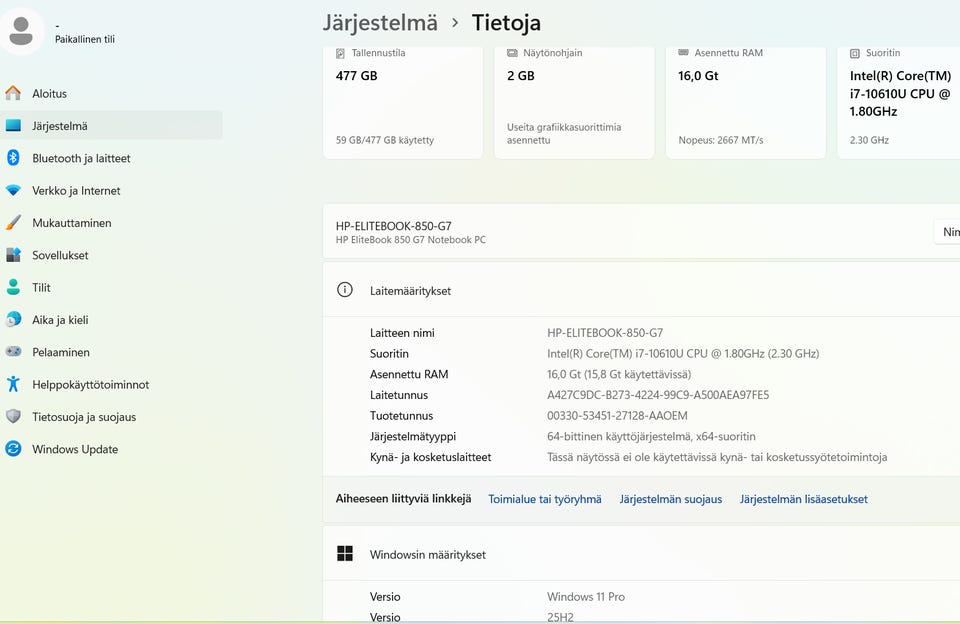The width and height of the screenshot is (960, 624).
Task: Click the Helppokäyttötoiminnot accessibility icon
Action: tap(13, 384)
